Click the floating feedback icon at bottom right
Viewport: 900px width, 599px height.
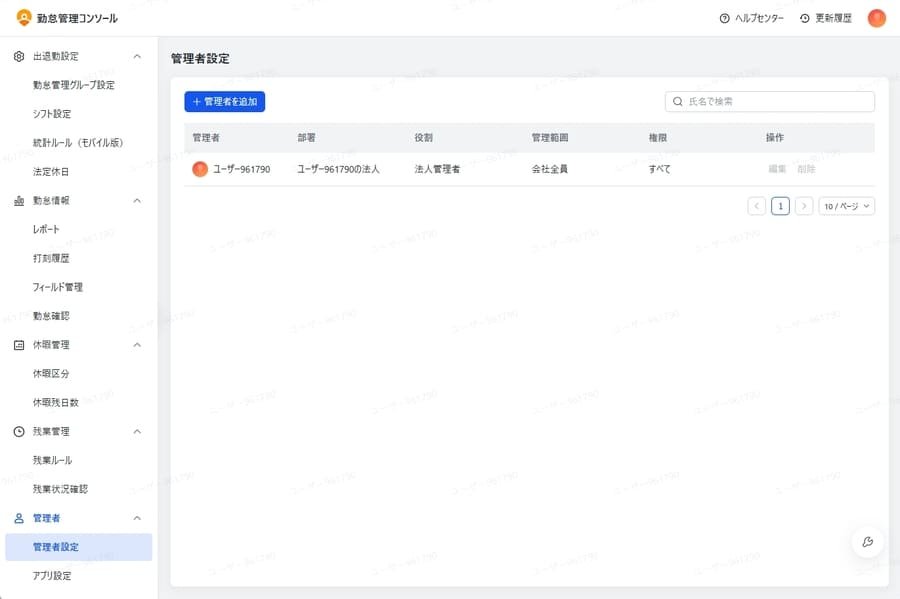pos(867,542)
